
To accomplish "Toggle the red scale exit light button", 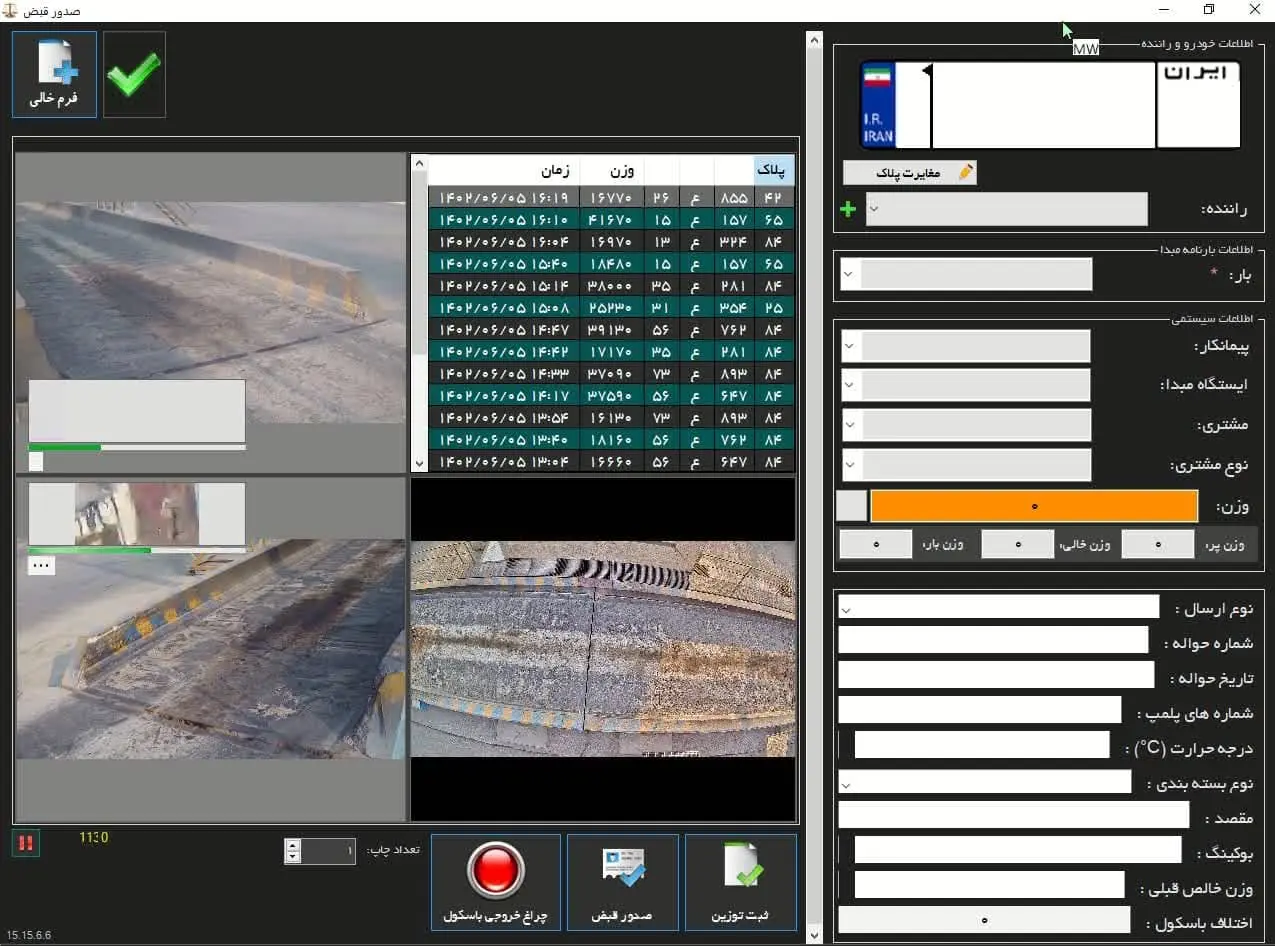I will (495, 882).
